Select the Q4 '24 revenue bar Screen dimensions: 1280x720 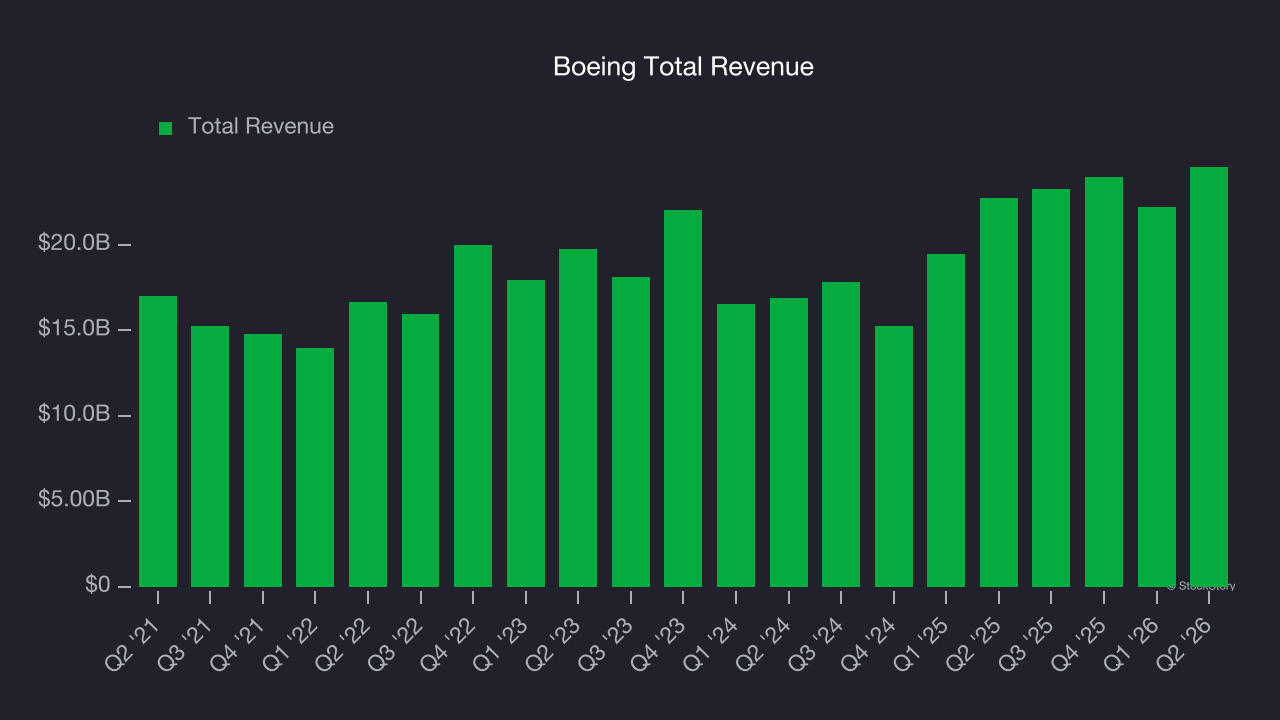[894, 456]
